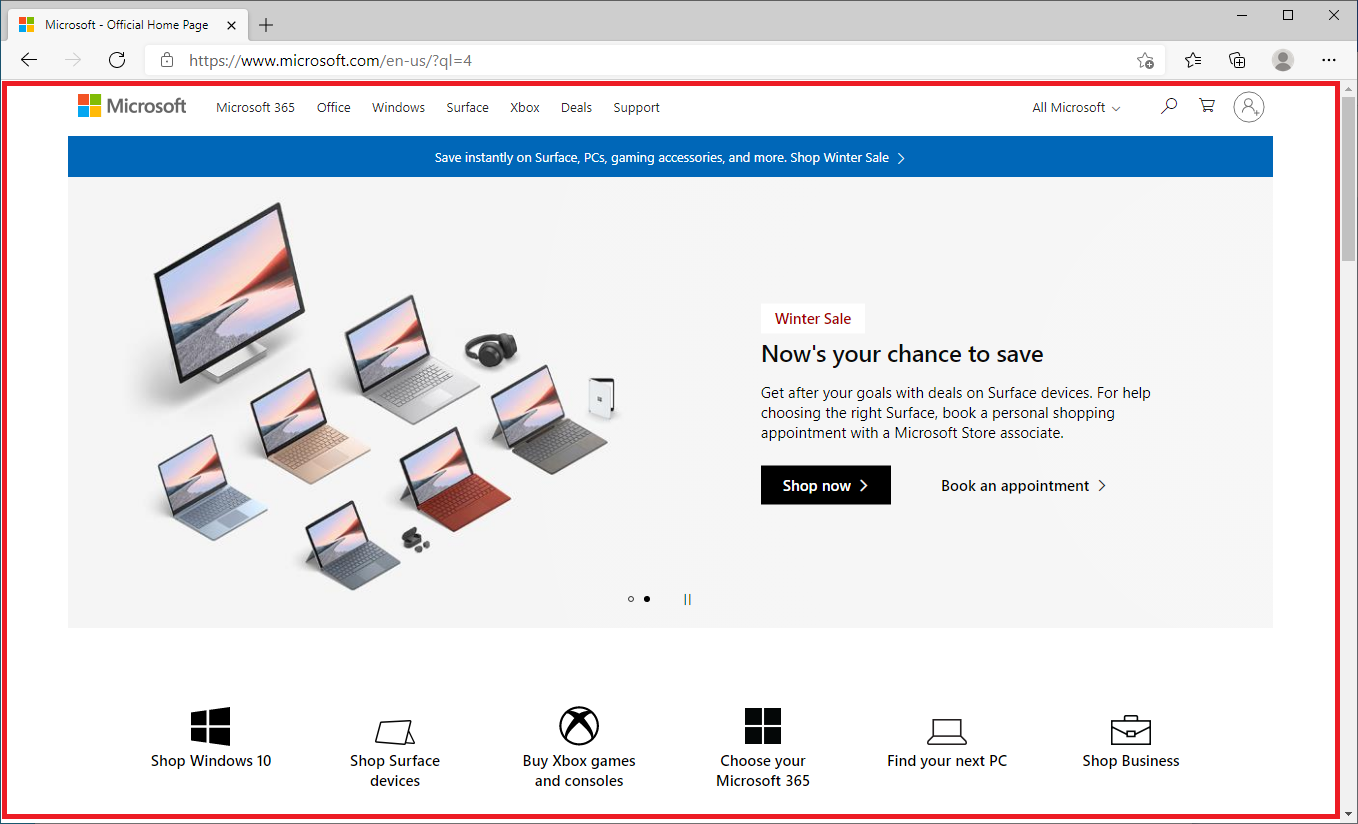1358x824 pixels.
Task: Open the Shop Surface devices link
Action: (x=395, y=771)
